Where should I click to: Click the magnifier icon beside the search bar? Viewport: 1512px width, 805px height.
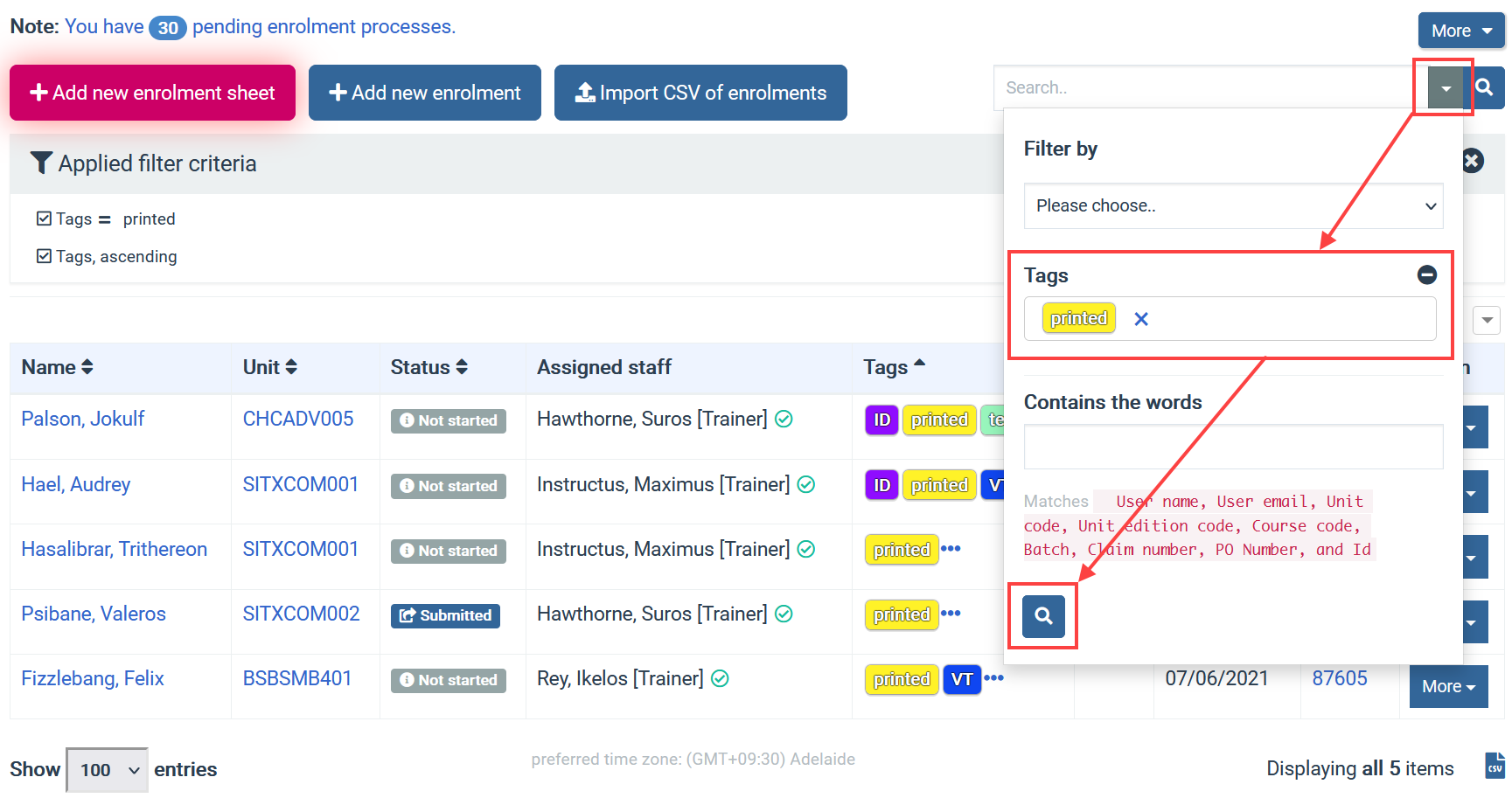tap(1486, 87)
